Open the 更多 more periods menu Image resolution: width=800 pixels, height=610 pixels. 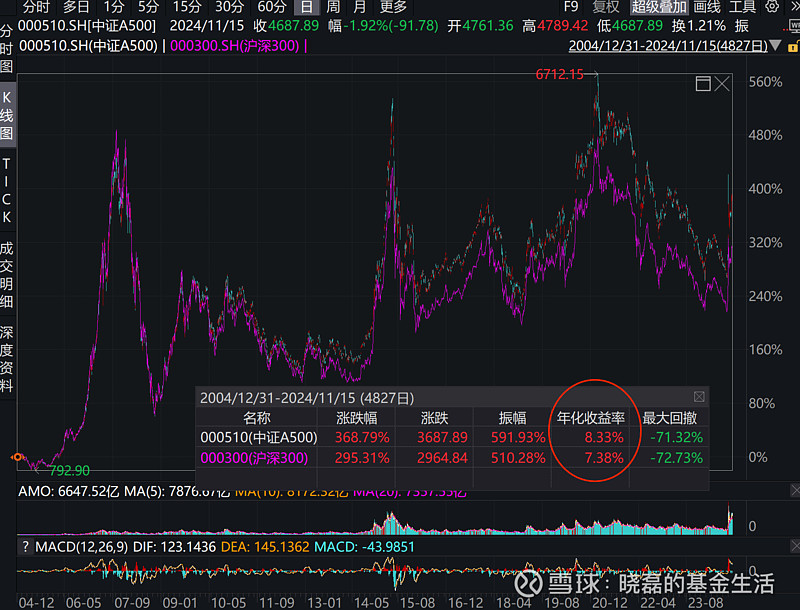[393, 7]
